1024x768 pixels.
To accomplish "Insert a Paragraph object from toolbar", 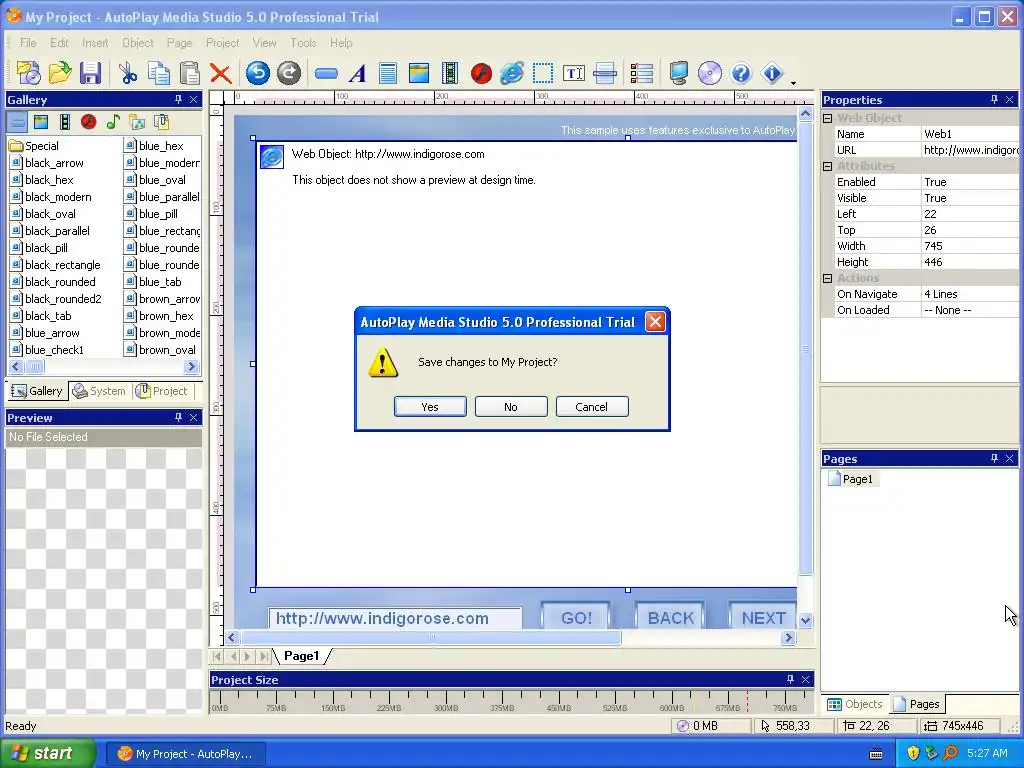I will coord(388,73).
